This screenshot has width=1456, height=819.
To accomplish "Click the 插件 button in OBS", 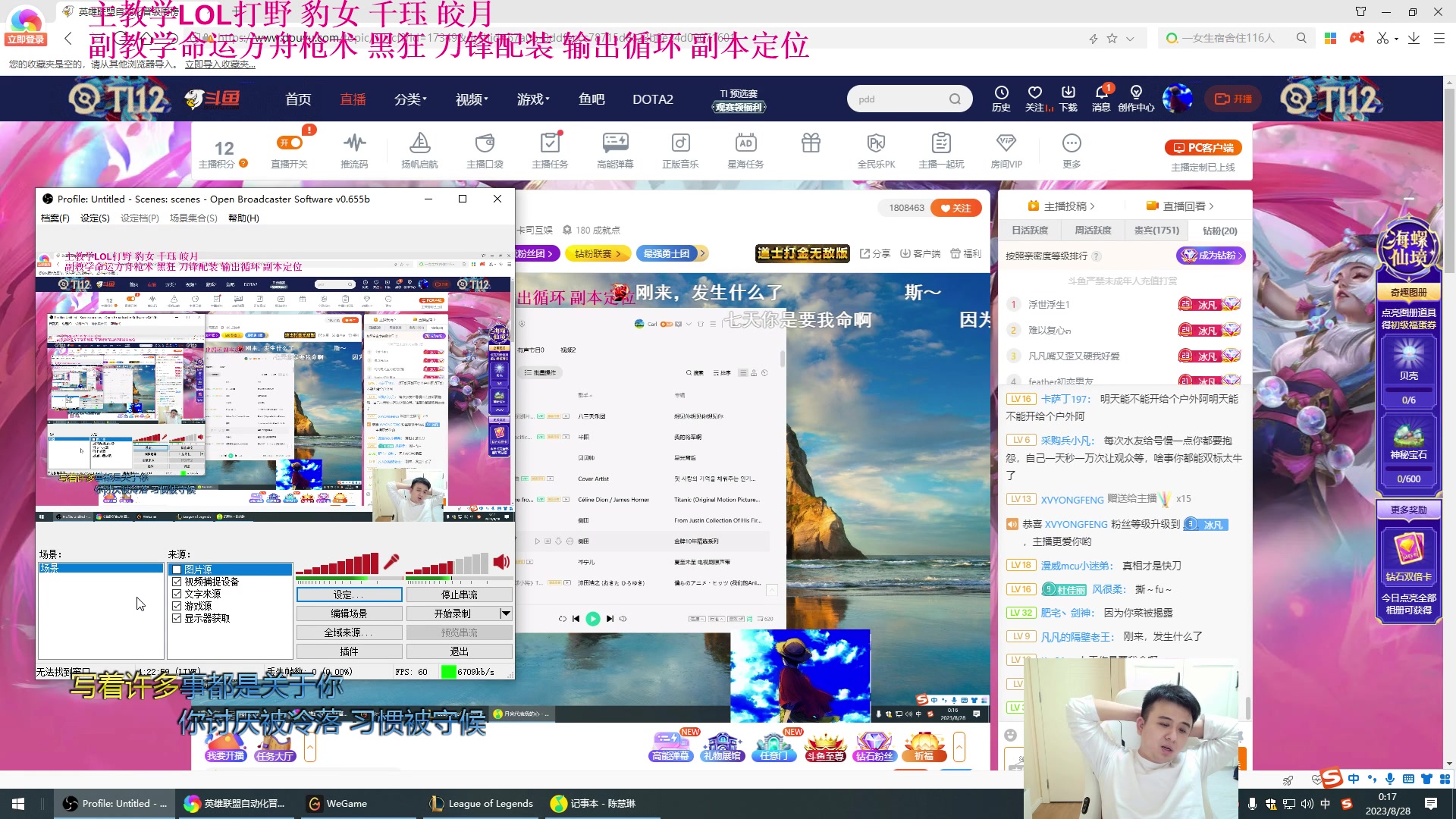I will (349, 651).
